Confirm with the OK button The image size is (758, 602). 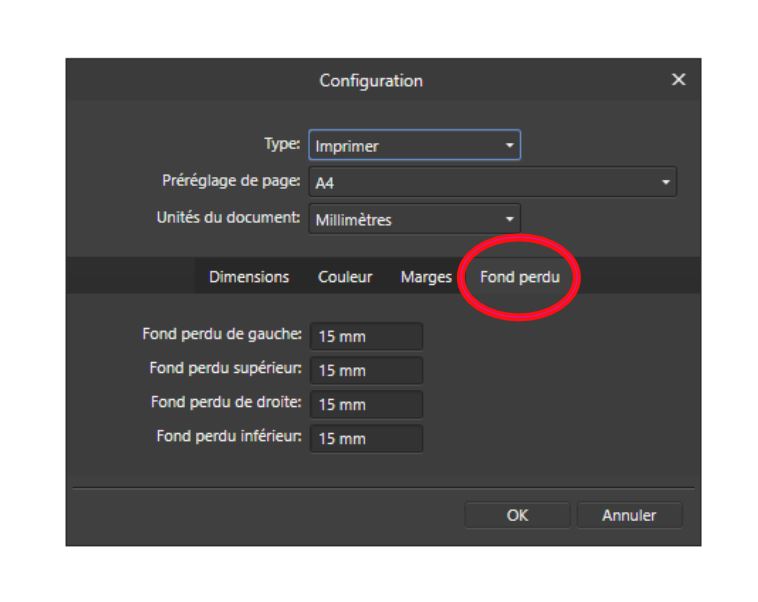pyautogui.click(x=517, y=515)
